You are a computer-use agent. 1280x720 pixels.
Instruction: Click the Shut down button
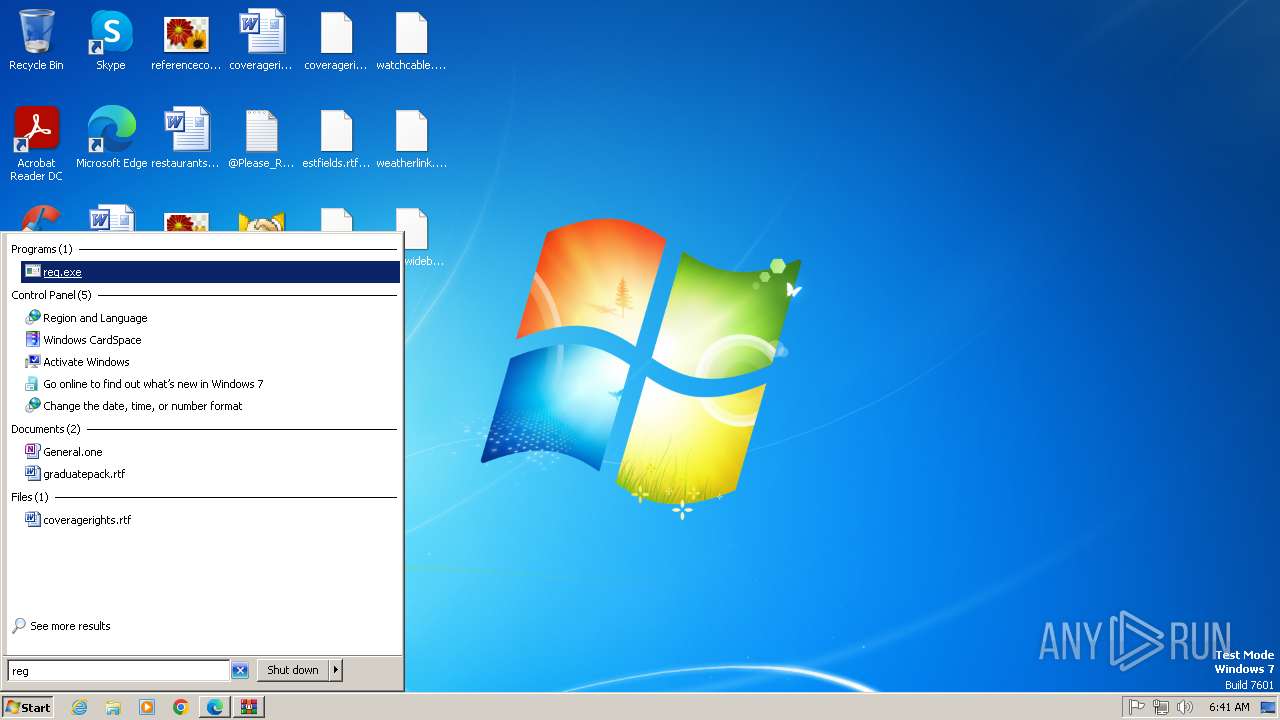pyautogui.click(x=293, y=670)
